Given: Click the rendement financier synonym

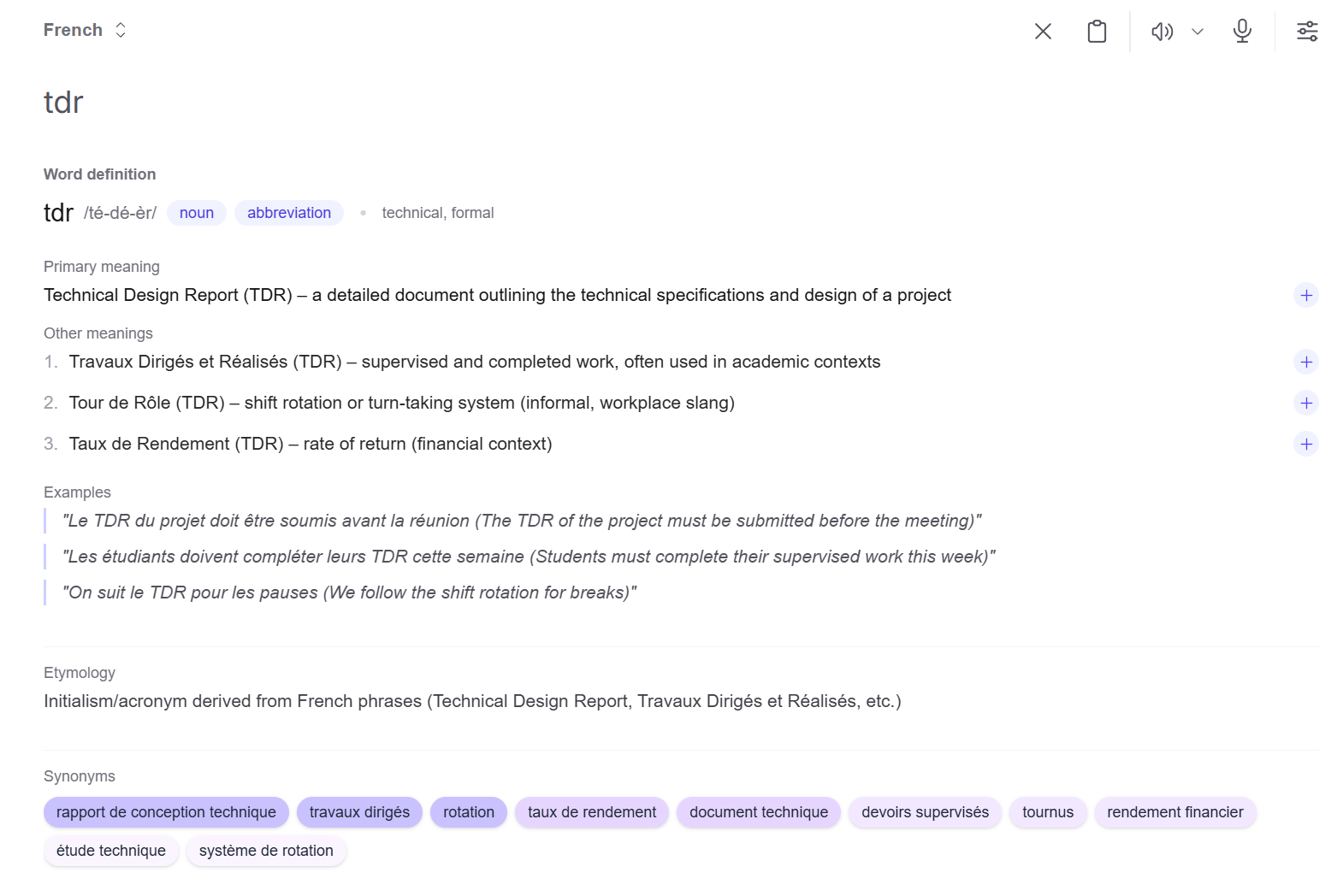Looking at the screenshot, I should click(x=1174, y=812).
